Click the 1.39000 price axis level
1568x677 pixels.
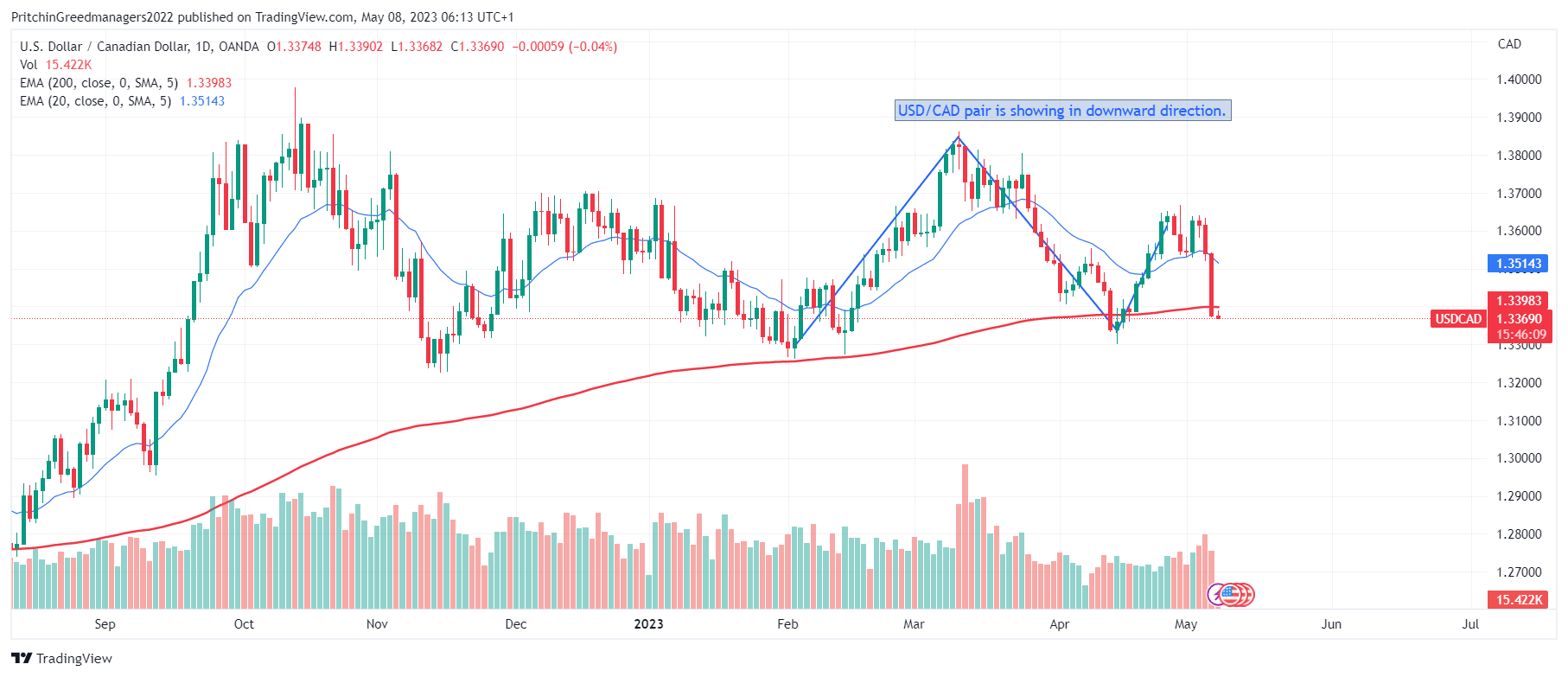pos(1519,118)
